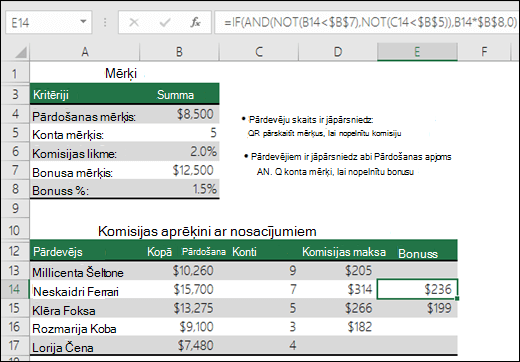Viewport: 520px width, 362px height.
Task: Select column D header
Action: click(x=338, y=52)
